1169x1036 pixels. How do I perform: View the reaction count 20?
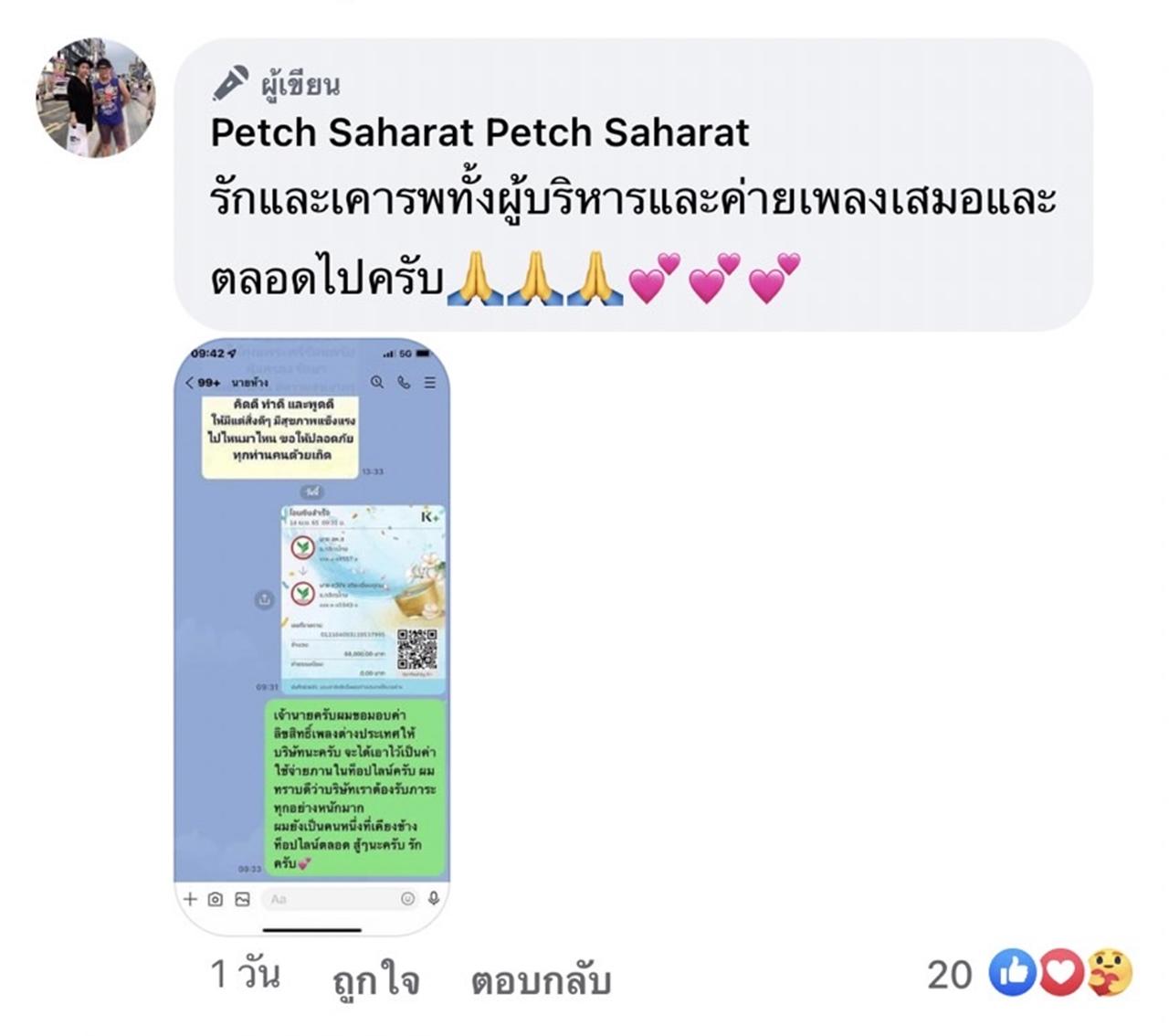pos(950,975)
